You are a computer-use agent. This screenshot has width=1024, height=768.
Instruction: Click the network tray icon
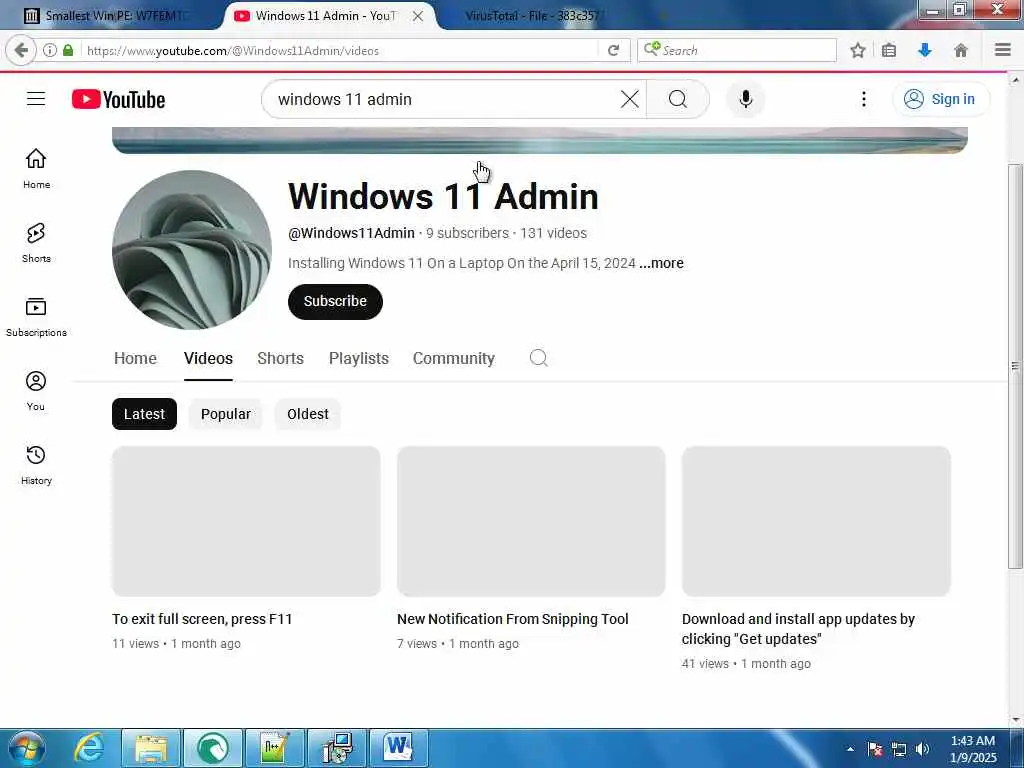[899, 749]
